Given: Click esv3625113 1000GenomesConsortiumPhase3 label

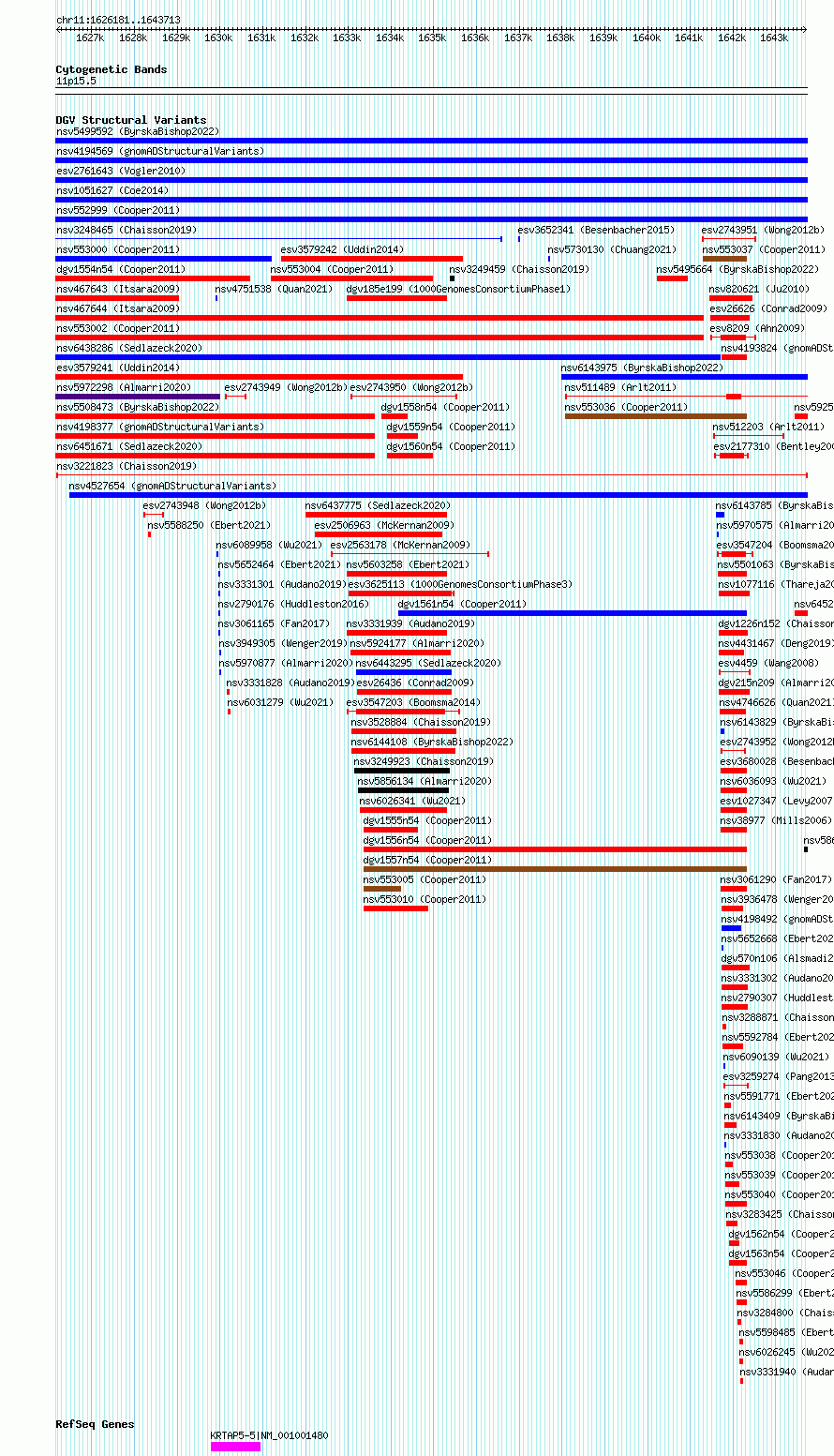Looking at the screenshot, I should [x=461, y=584].
